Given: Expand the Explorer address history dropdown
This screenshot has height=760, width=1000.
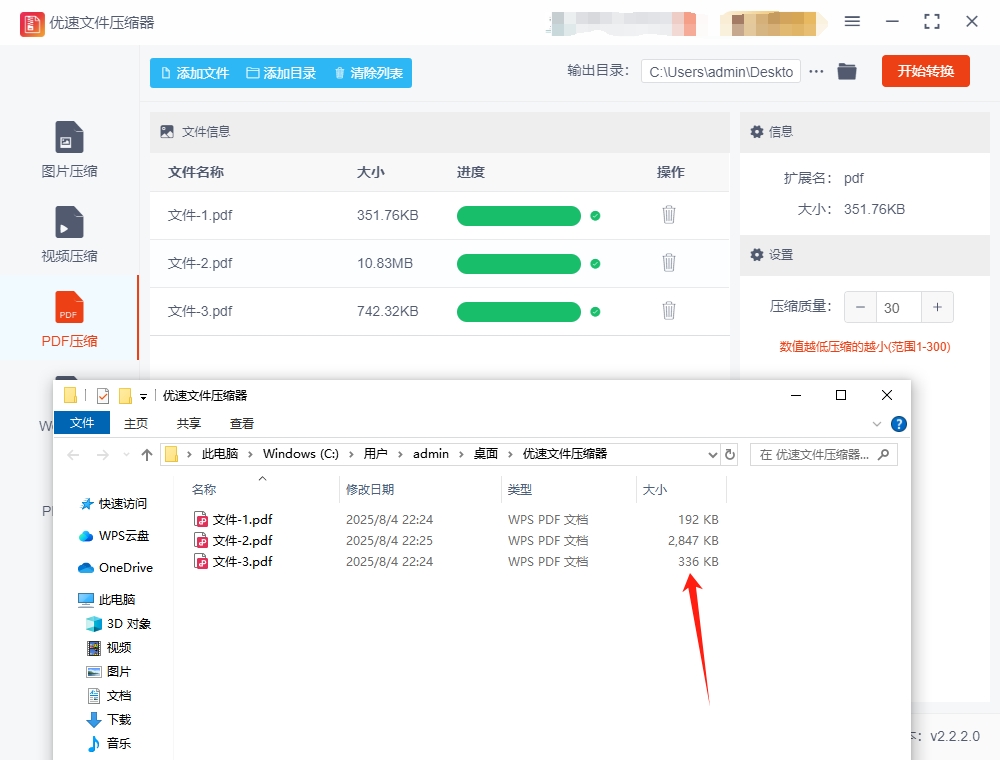Looking at the screenshot, I should tap(712, 455).
